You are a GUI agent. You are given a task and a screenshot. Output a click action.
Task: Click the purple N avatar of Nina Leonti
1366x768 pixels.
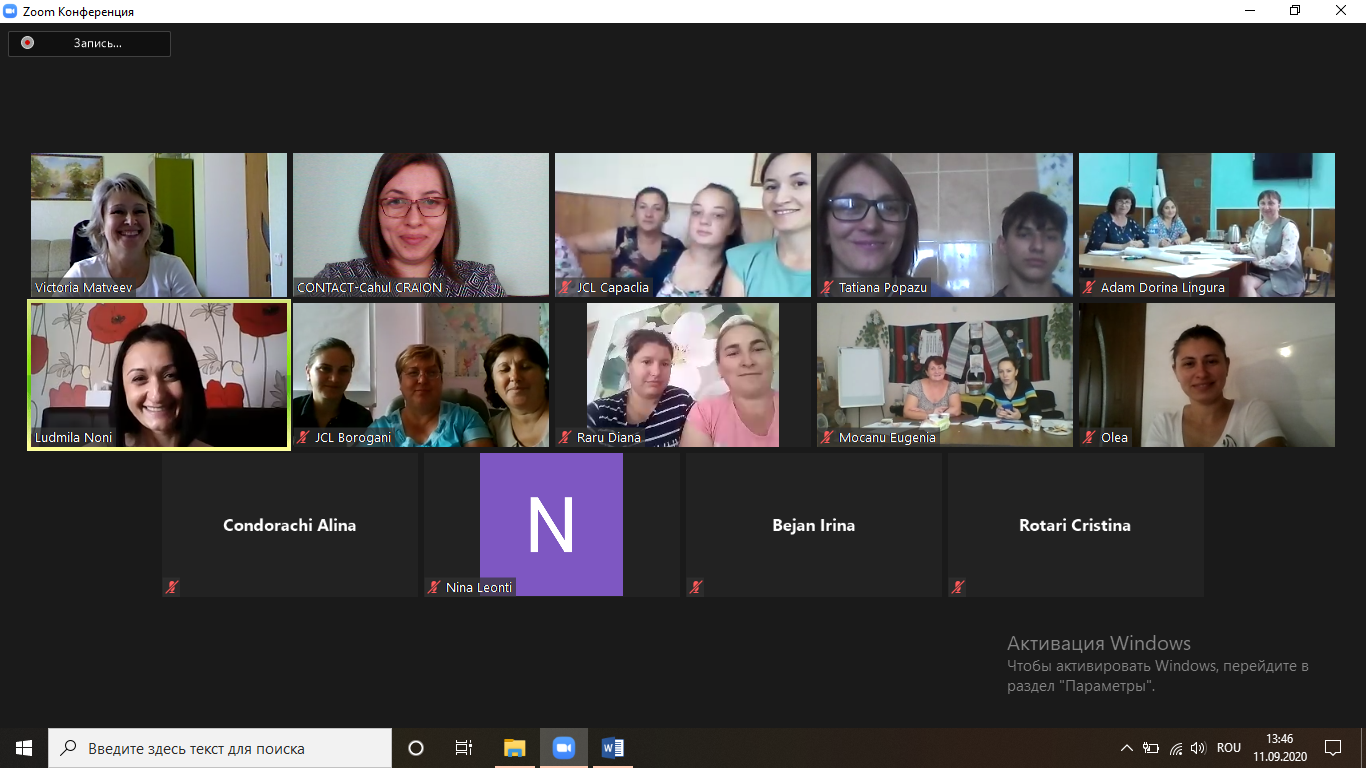[x=551, y=524]
